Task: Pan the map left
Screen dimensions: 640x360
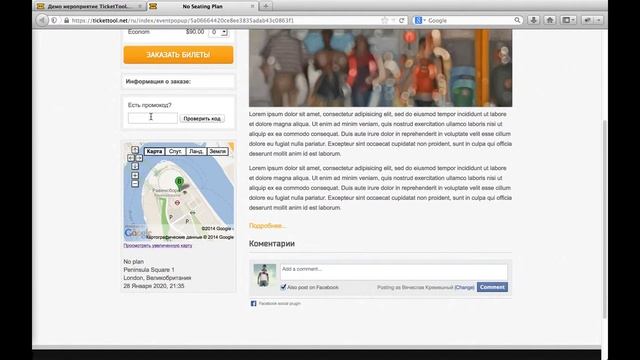Action: (x=131, y=158)
